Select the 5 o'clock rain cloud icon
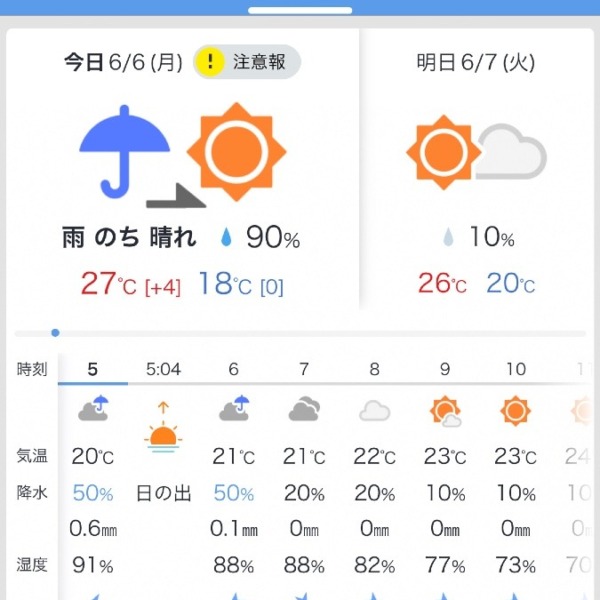600x600 pixels. pyautogui.click(x=93, y=408)
